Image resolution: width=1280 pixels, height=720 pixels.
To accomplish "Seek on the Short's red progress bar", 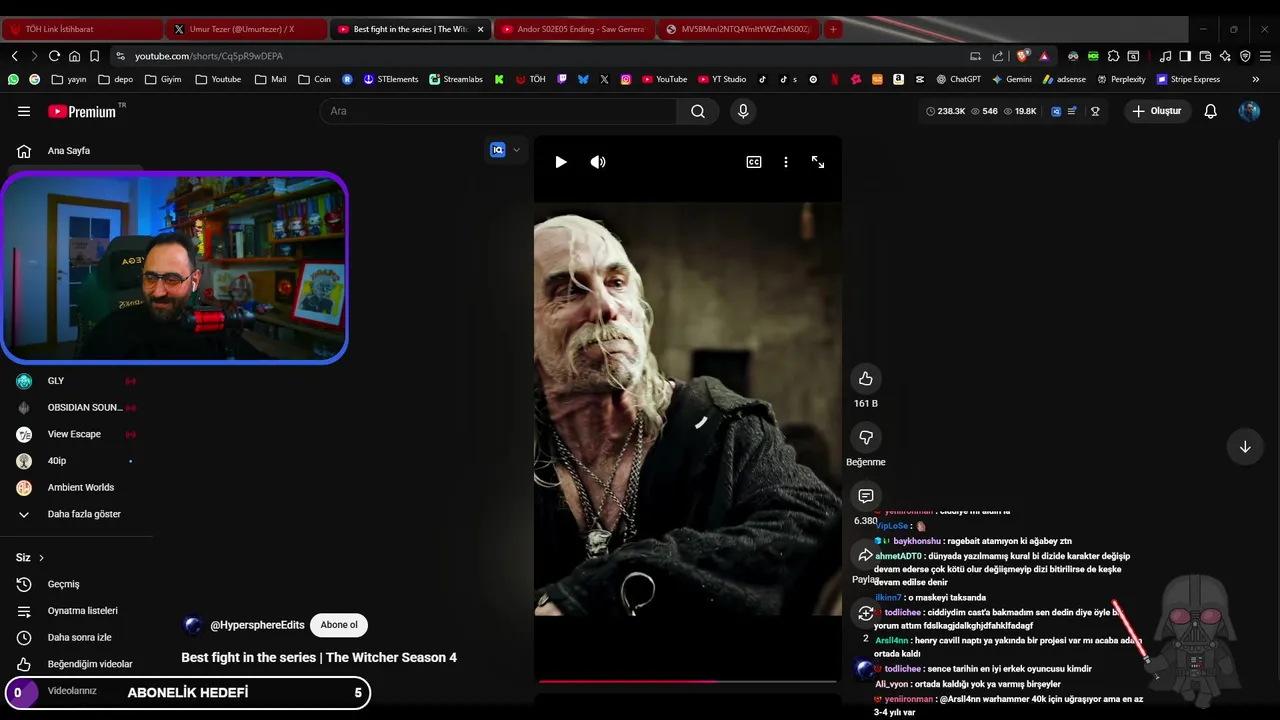I will point(687,681).
